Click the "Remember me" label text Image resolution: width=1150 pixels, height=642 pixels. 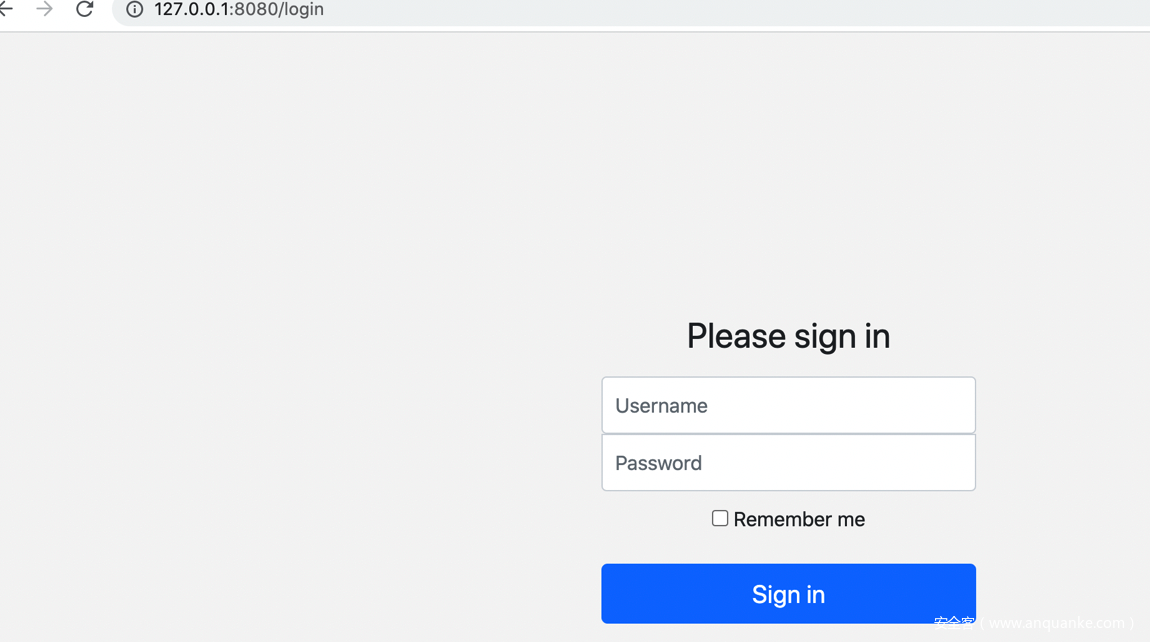pos(799,520)
